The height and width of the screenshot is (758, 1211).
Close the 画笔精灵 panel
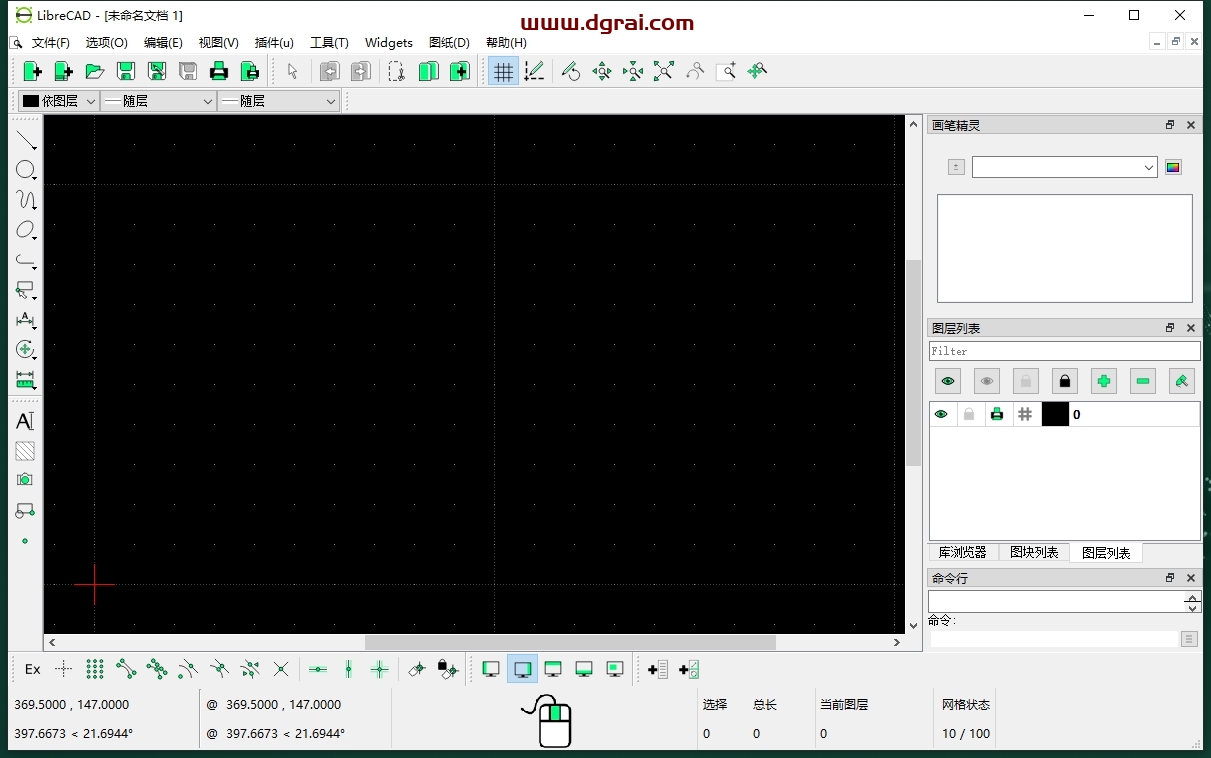click(1191, 125)
